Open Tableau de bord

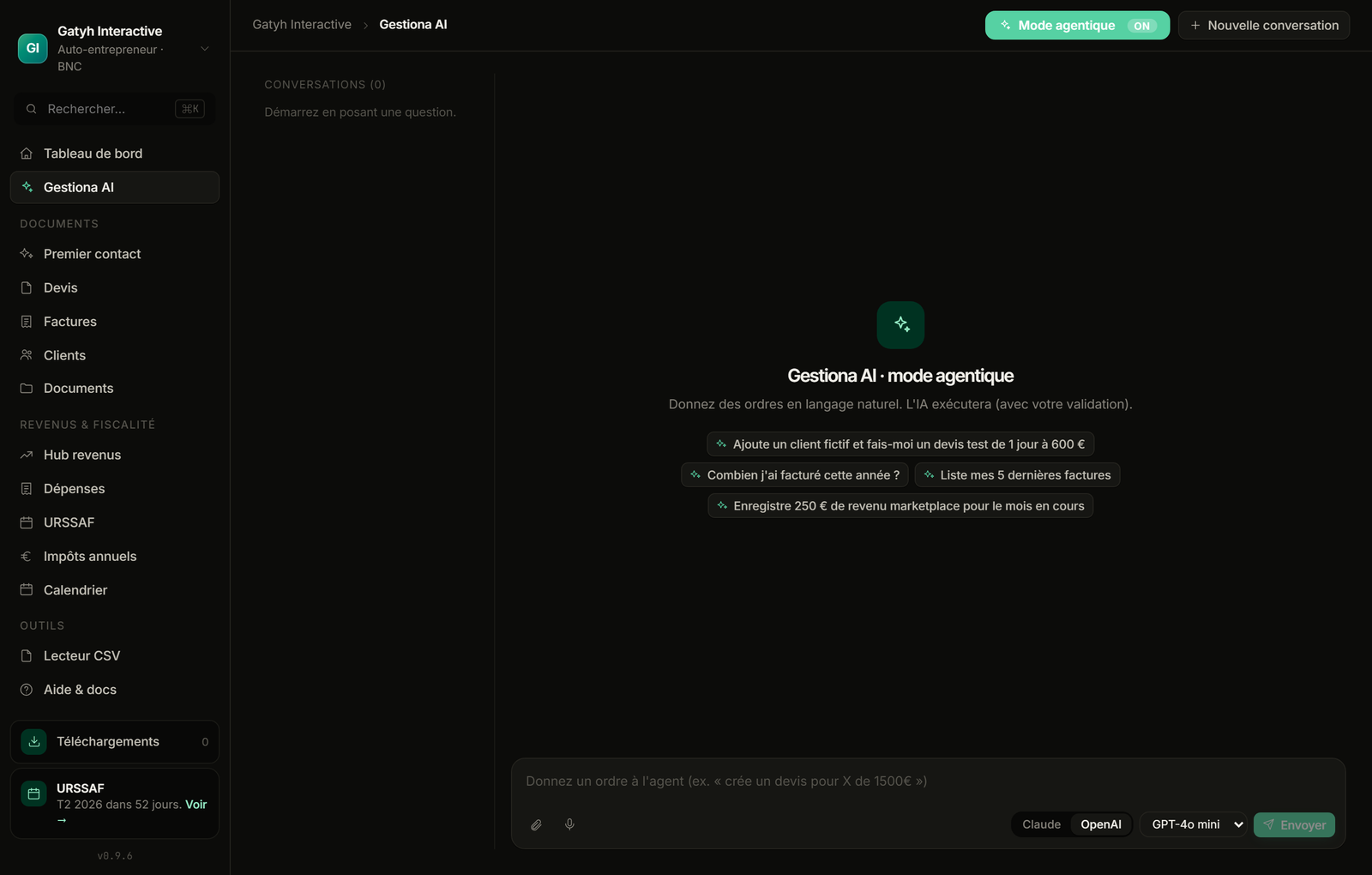(x=114, y=154)
